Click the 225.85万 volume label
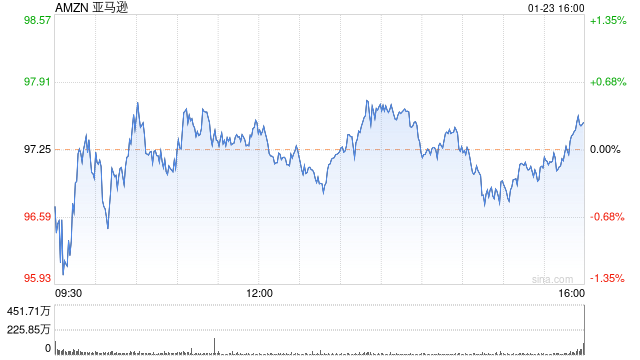 tap(29, 329)
